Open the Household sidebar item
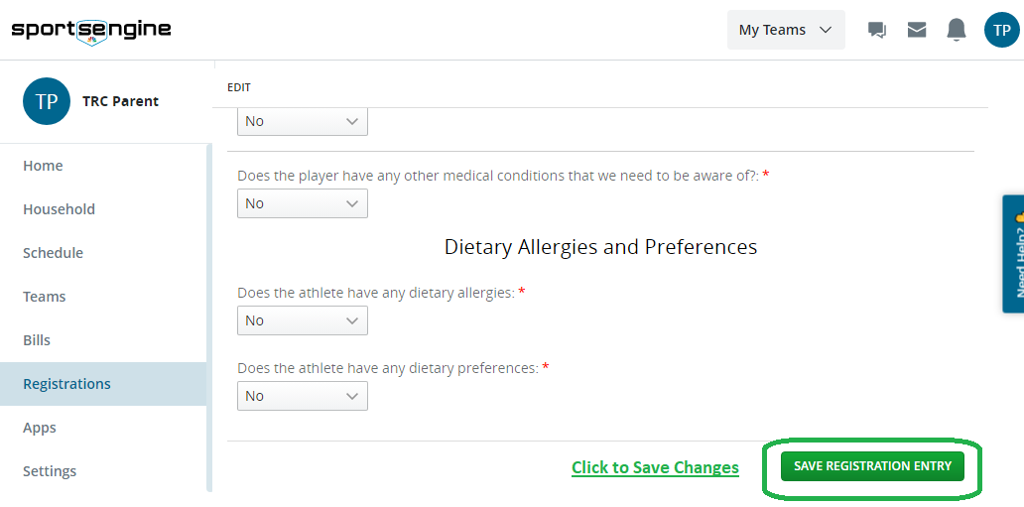The height and width of the screenshot is (507, 1024). pyautogui.click(x=59, y=209)
